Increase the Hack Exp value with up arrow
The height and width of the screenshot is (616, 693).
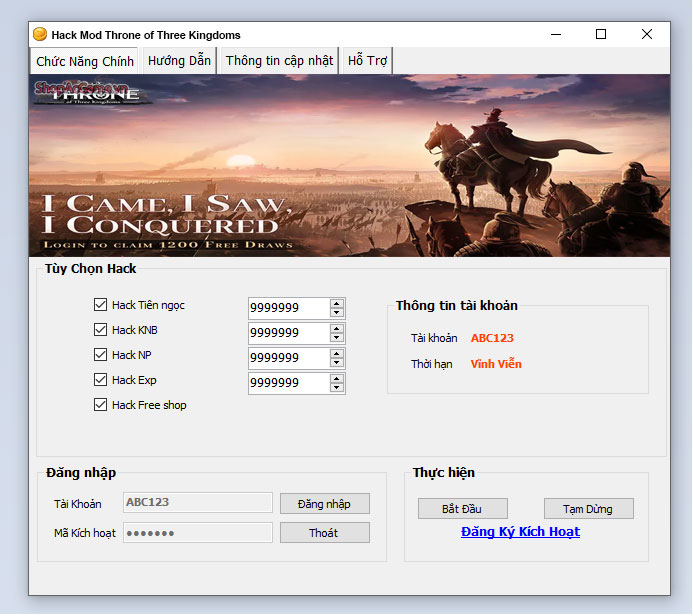pyautogui.click(x=337, y=379)
